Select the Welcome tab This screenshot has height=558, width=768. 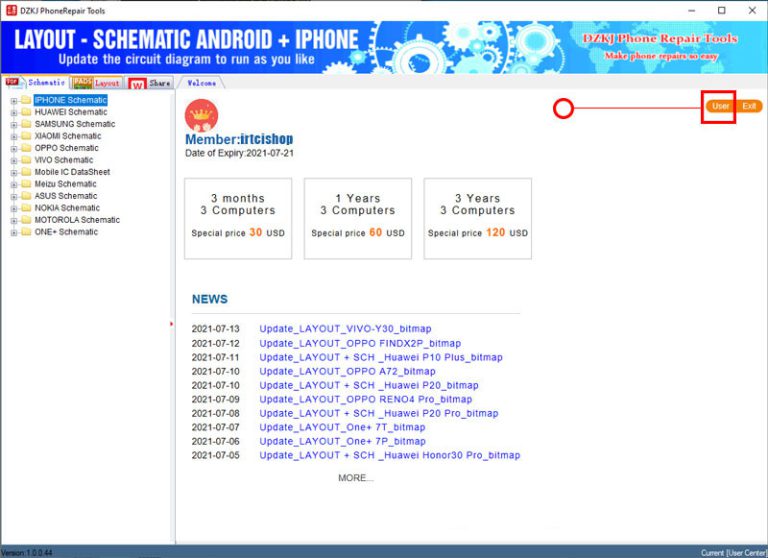(x=202, y=83)
